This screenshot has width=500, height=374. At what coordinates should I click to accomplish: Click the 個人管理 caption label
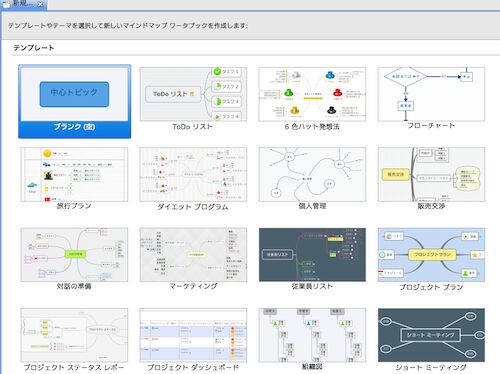click(x=312, y=206)
